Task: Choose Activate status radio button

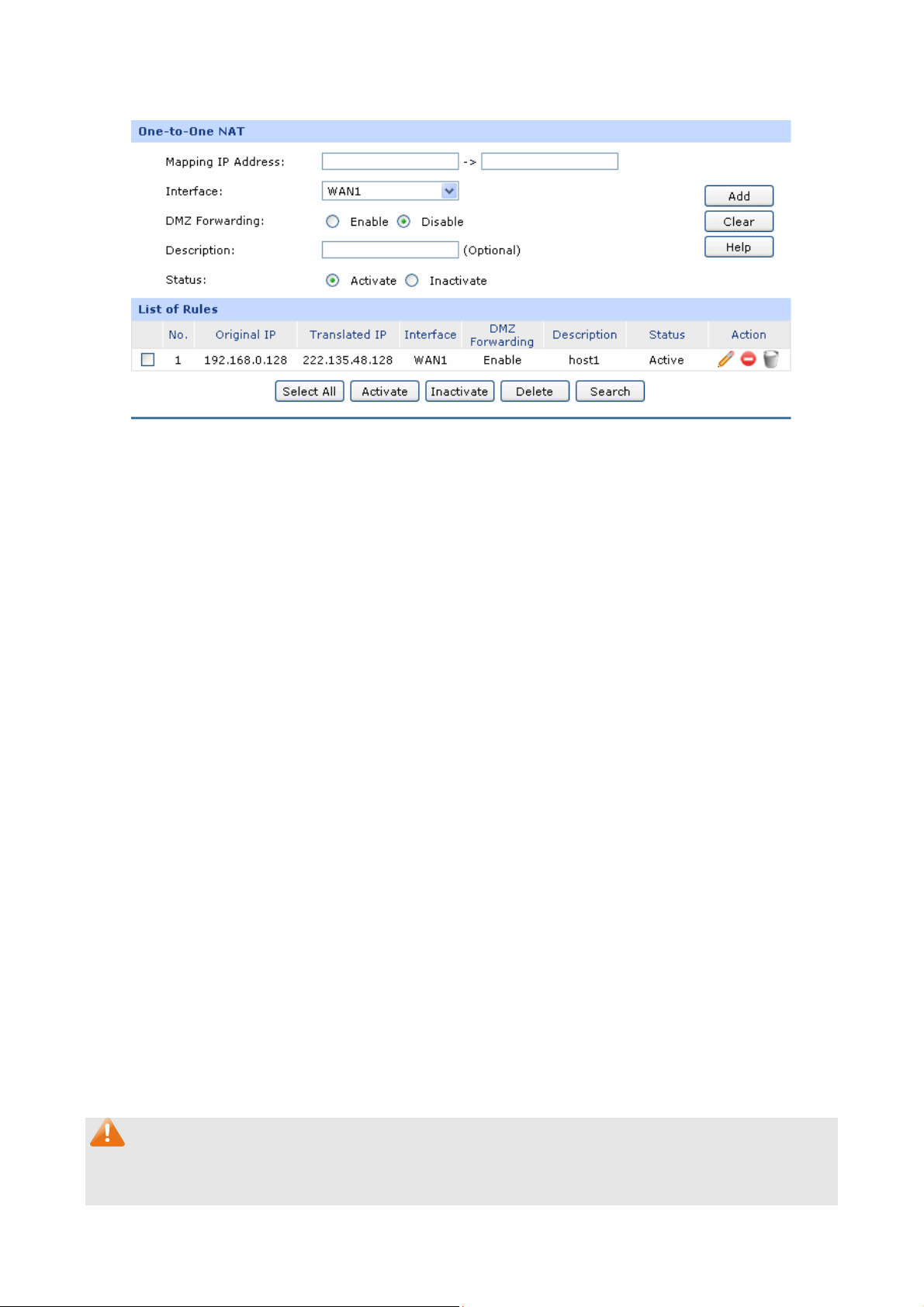Action: click(x=333, y=281)
